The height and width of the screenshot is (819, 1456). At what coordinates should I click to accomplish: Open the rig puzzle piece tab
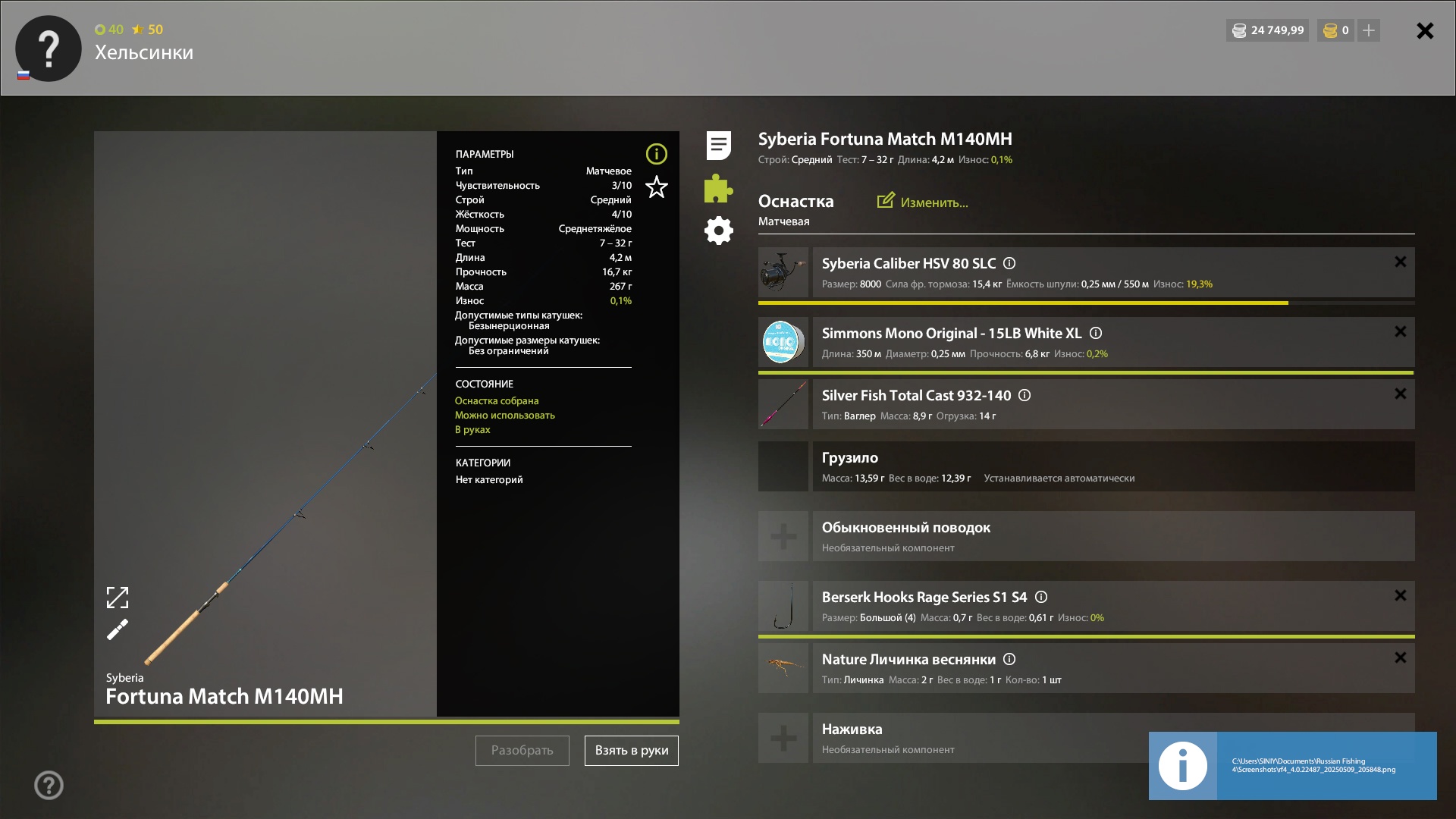[718, 188]
